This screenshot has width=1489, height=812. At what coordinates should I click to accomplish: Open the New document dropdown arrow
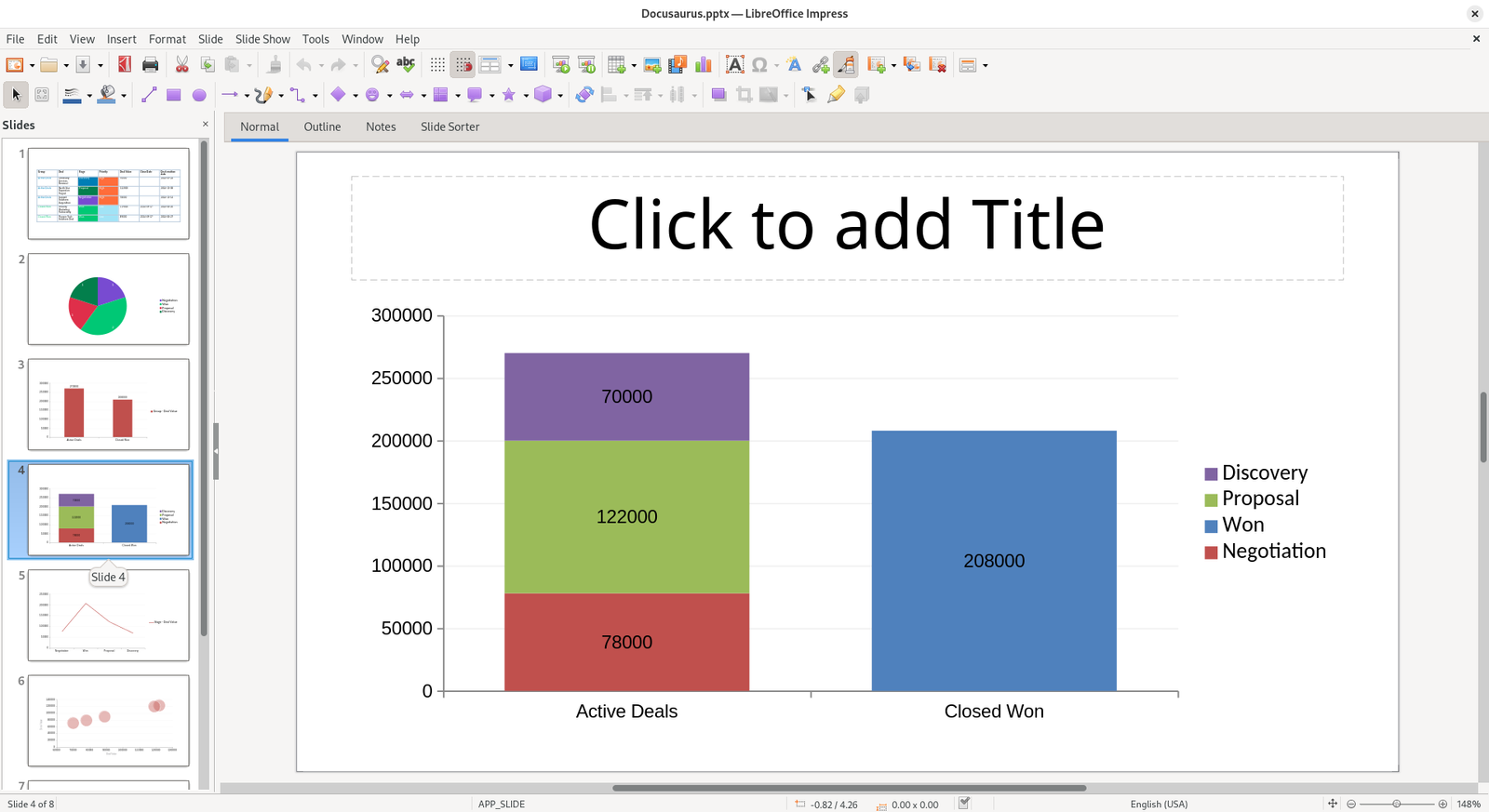[32, 65]
